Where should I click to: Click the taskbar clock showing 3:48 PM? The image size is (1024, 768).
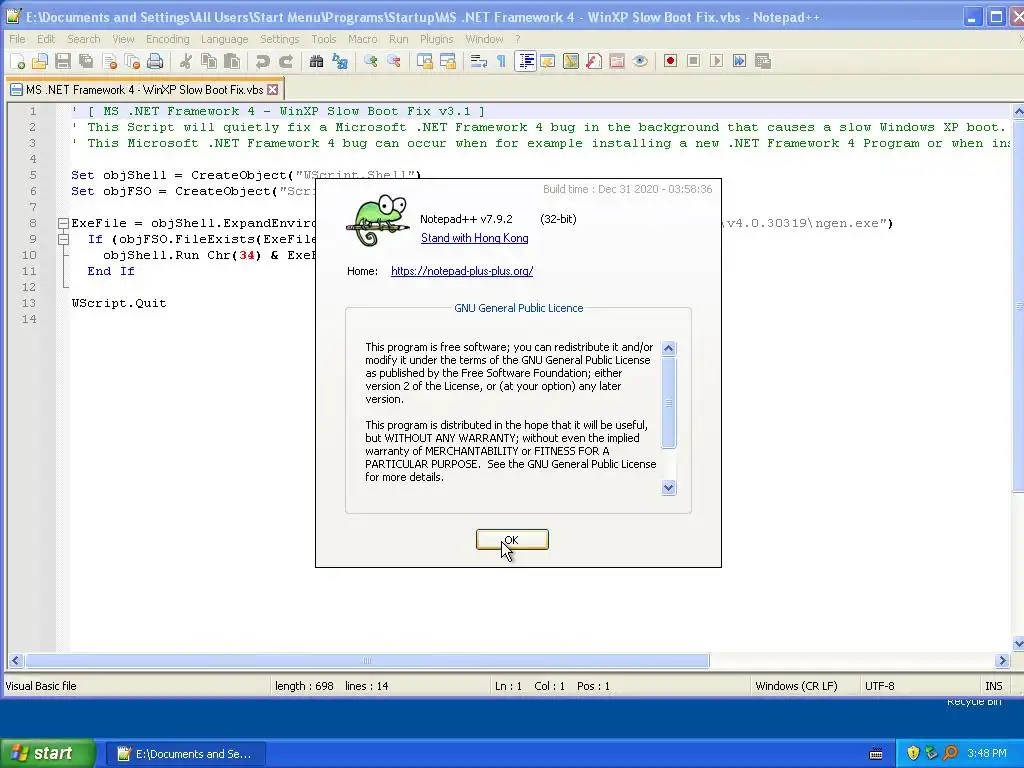click(x=987, y=754)
